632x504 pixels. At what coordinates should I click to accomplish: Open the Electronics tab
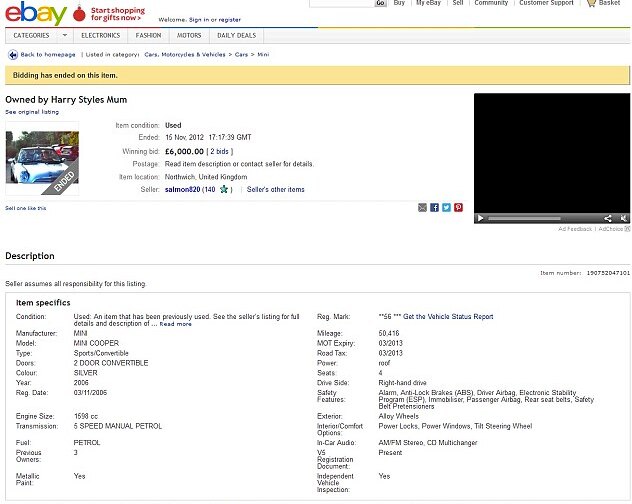101,35
